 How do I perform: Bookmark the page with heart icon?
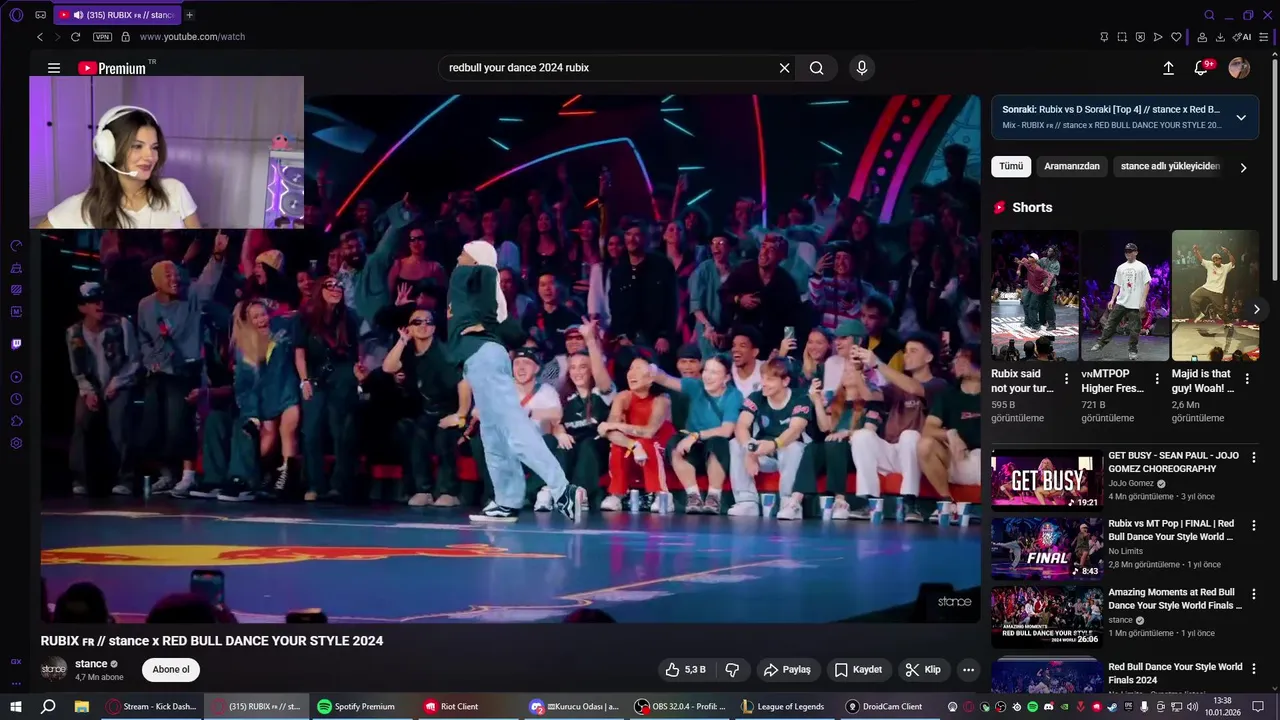tap(1176, 37)
